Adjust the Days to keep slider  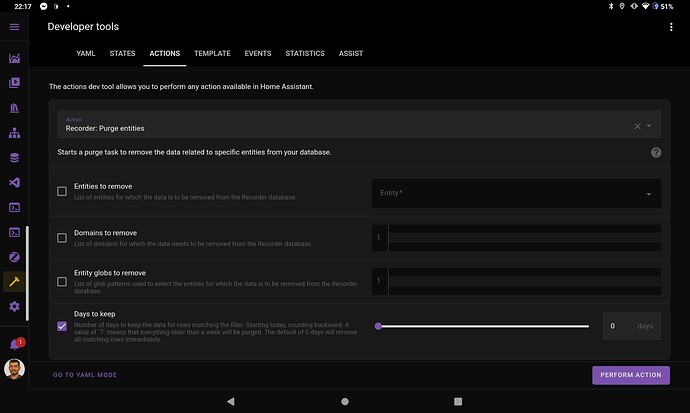[483, 326]
